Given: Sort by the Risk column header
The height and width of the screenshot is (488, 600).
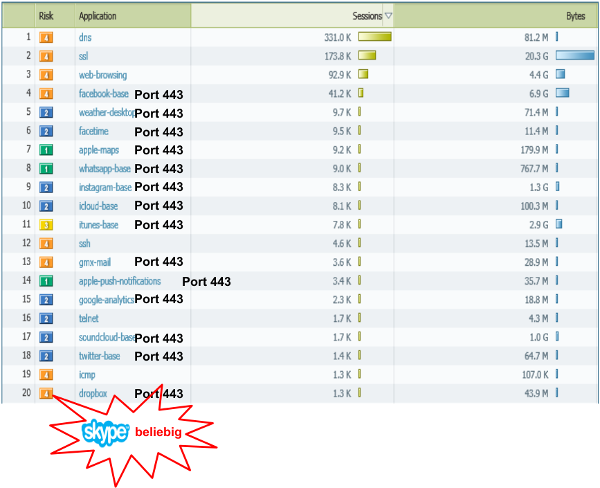Looking at the screenshot, I should click(46, 16).
